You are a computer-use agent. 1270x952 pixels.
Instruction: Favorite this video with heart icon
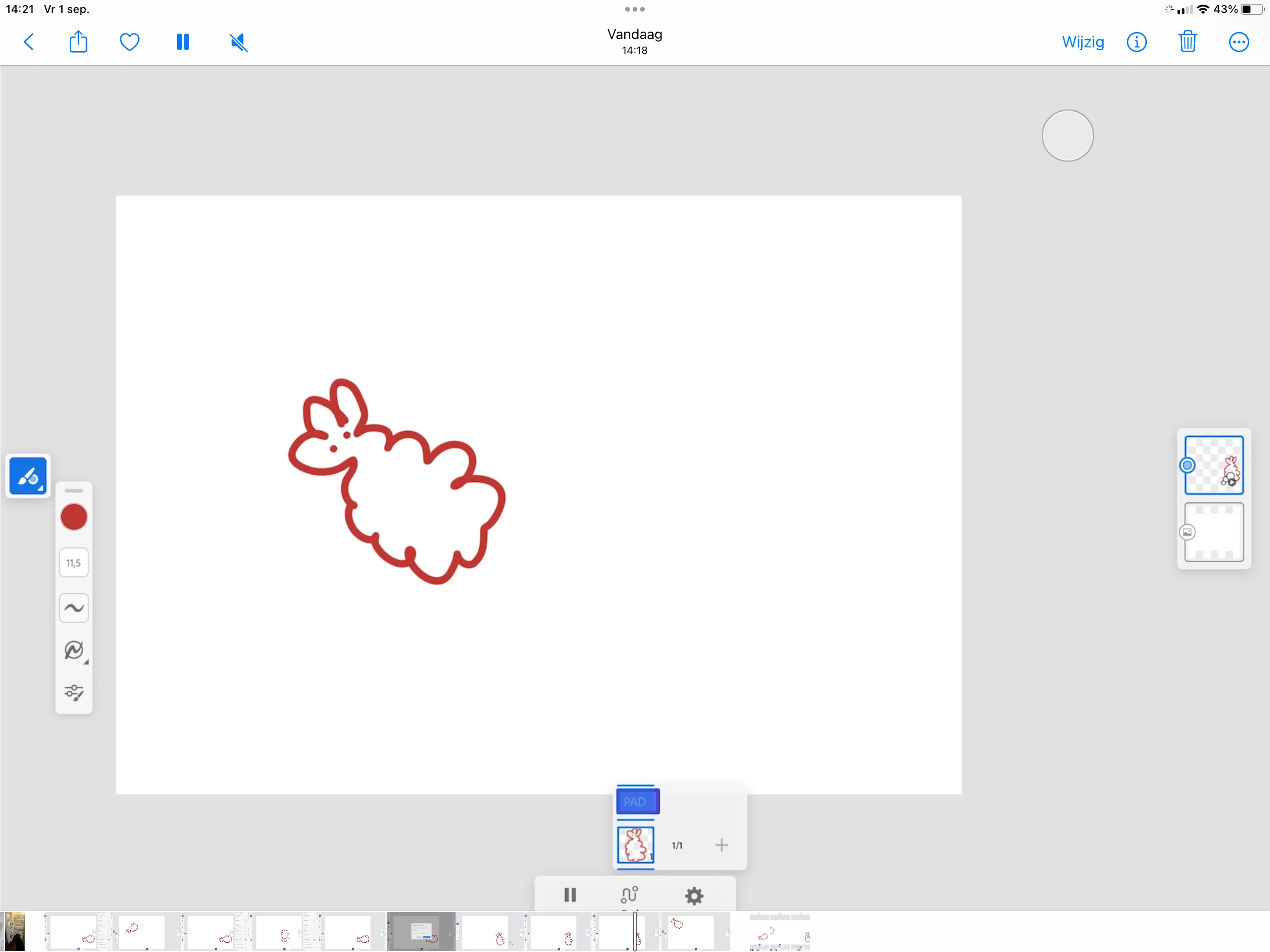(129, 42)
